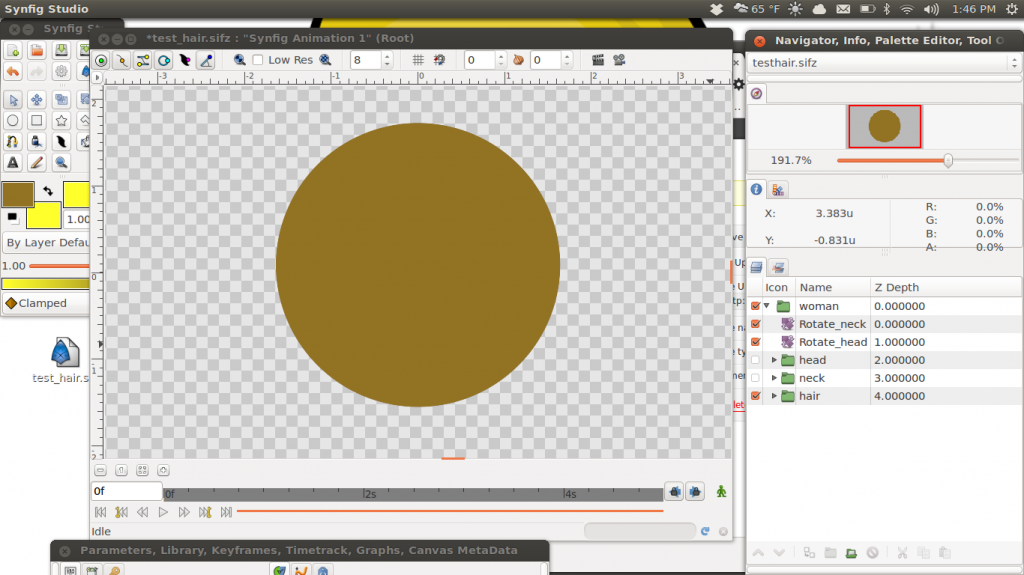
Task: Play the animation
Action: click(x=163, y=512)
